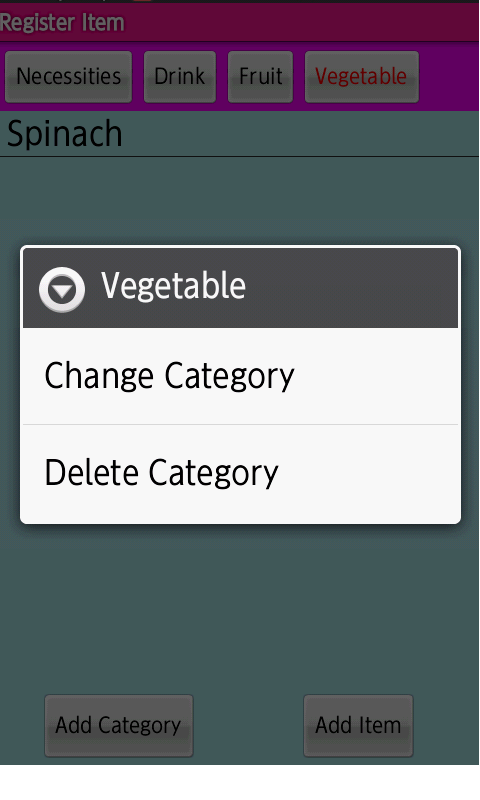
Task: Tap empty list area between Spinach and dialog
Action: click(240, 202)
